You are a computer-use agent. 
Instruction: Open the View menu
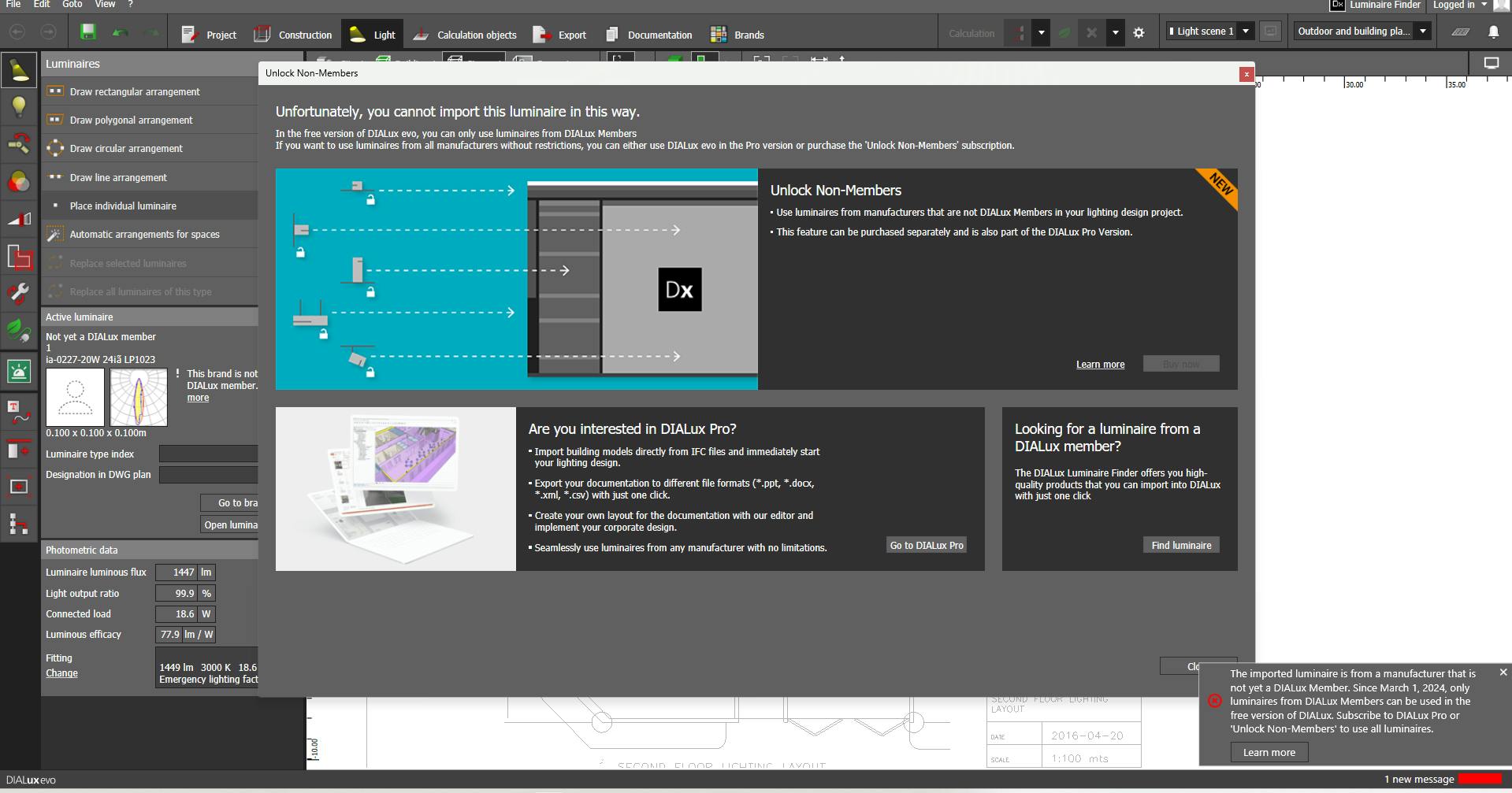(105, 4)
